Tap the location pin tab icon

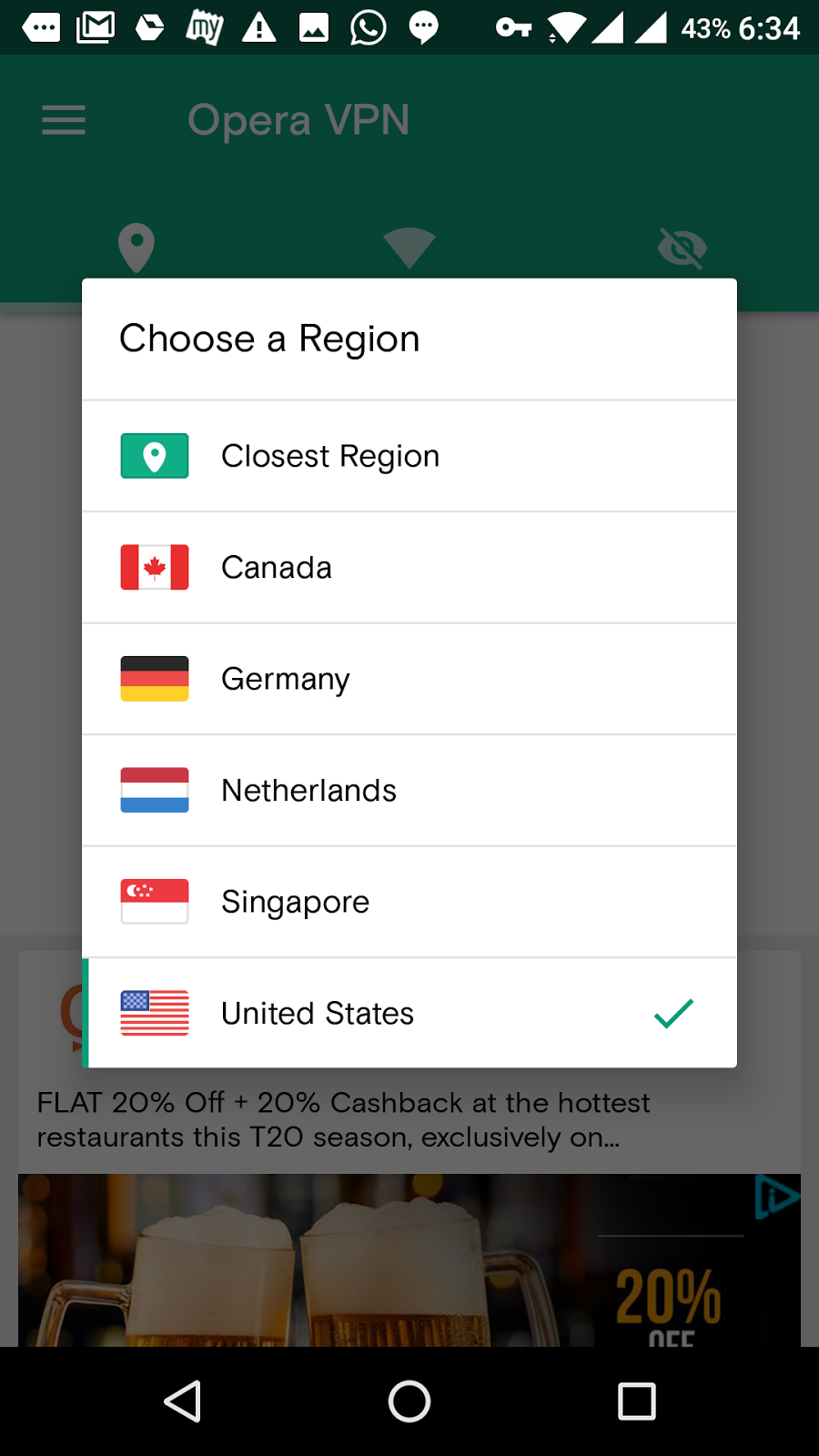pos(136,248)
